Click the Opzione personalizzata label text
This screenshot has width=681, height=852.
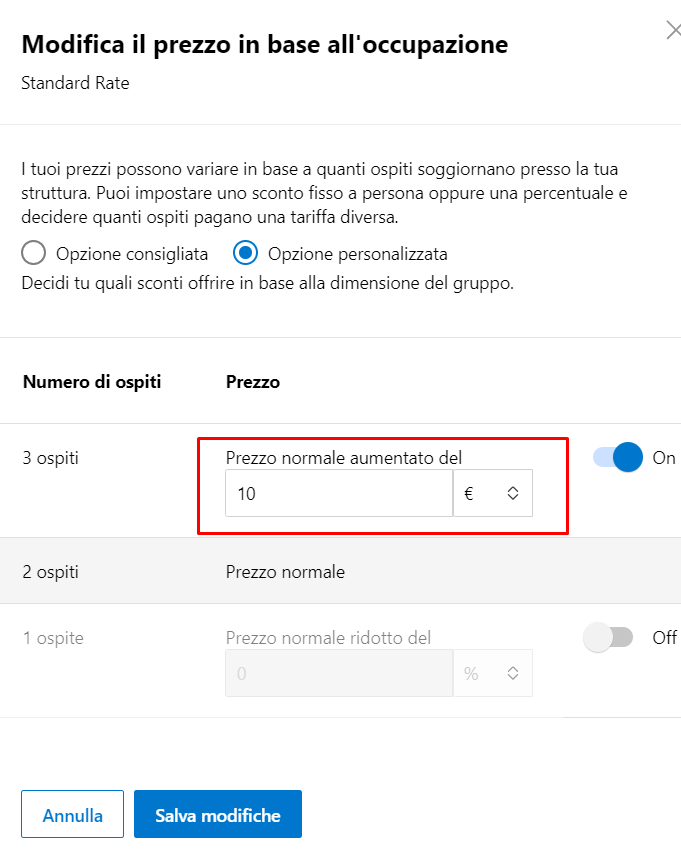[358, 254]
